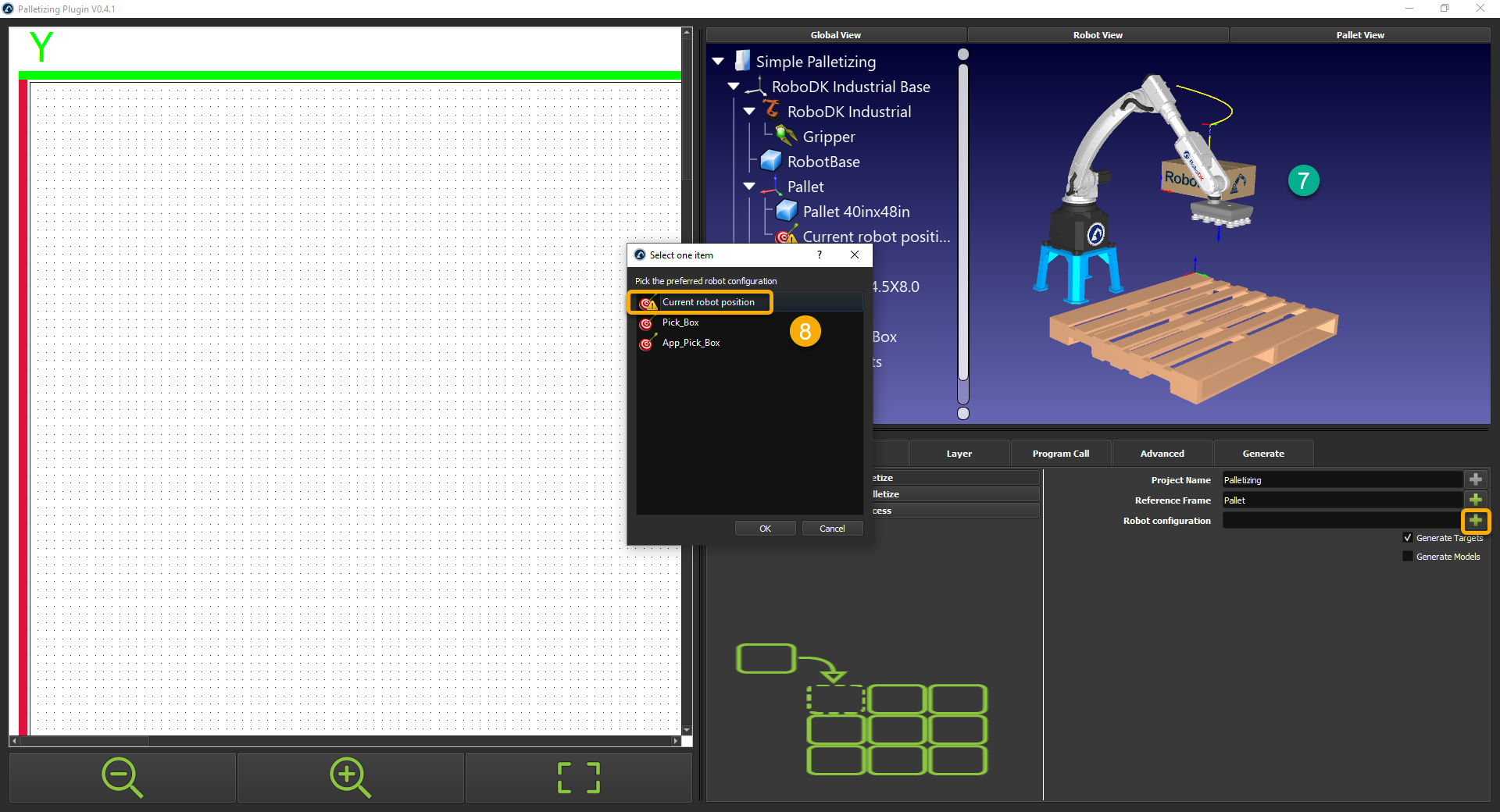Select Current robot position in the dialog
Viewport: 1500px width, 812px height.
point(709,302)
